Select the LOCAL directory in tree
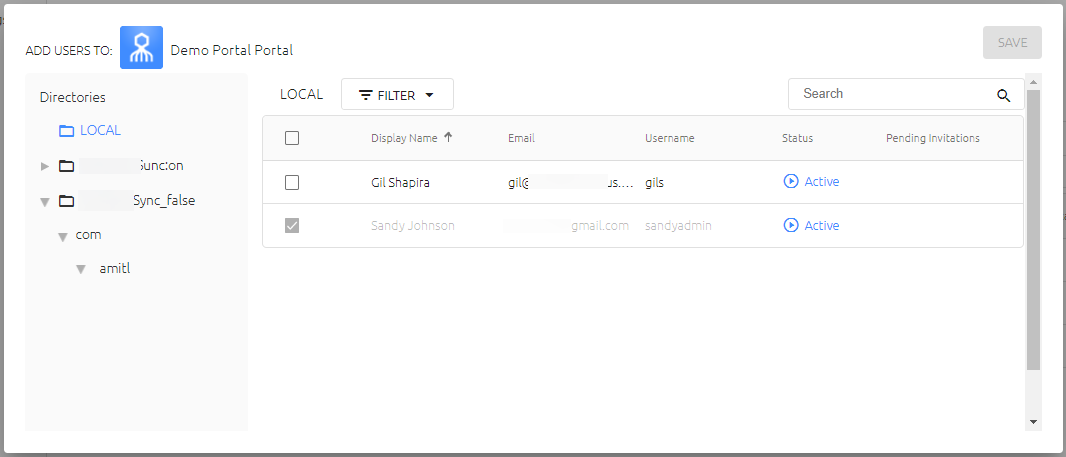1066x457 pixels. click(x=100, y=131)
